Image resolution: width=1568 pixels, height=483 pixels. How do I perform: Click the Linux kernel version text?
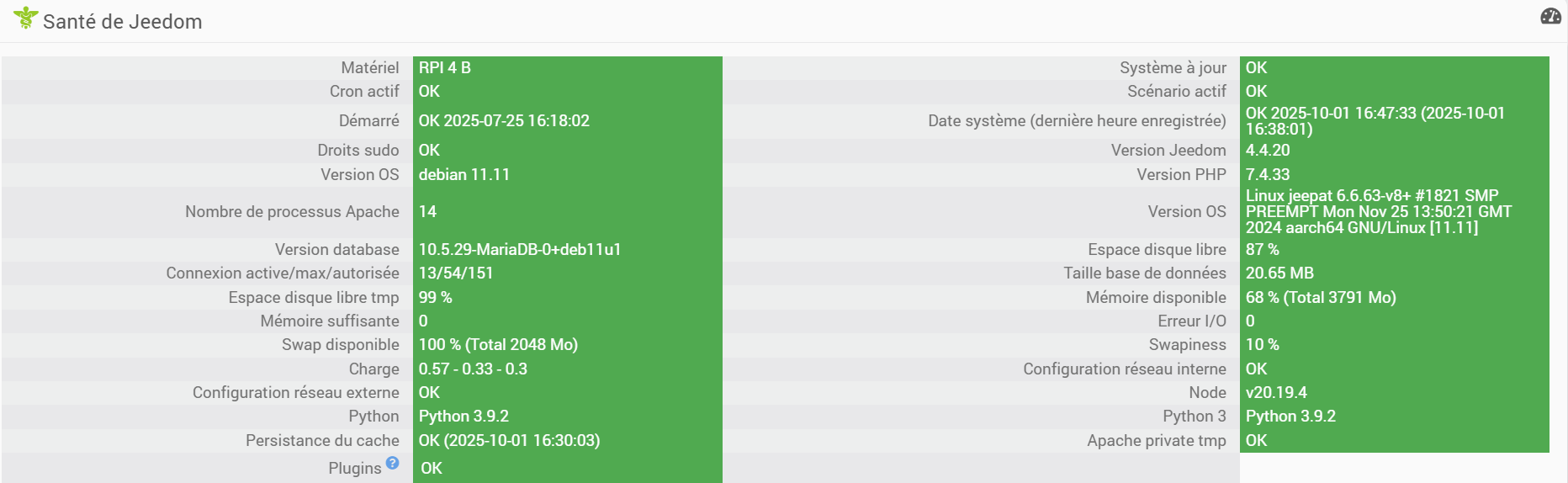coord(1378,212)
